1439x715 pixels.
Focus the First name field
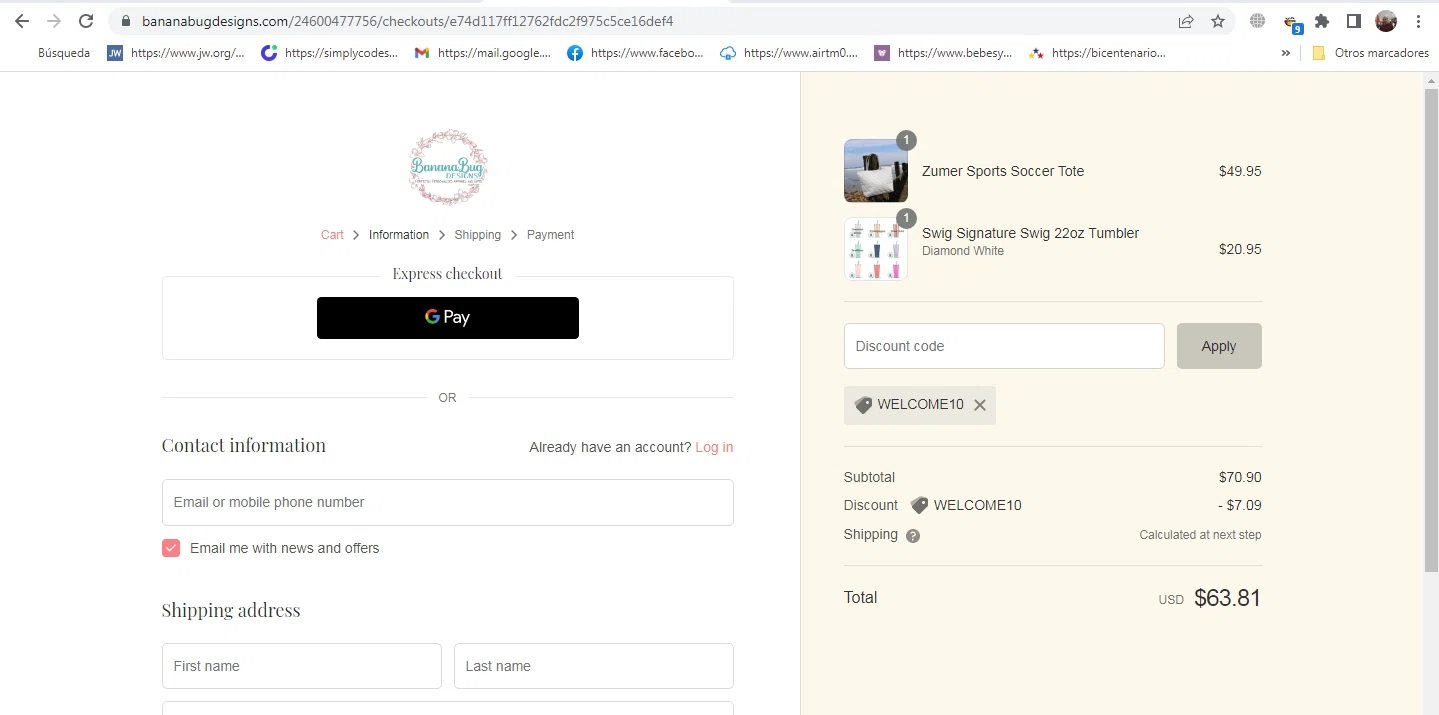(x=302, y=666)
